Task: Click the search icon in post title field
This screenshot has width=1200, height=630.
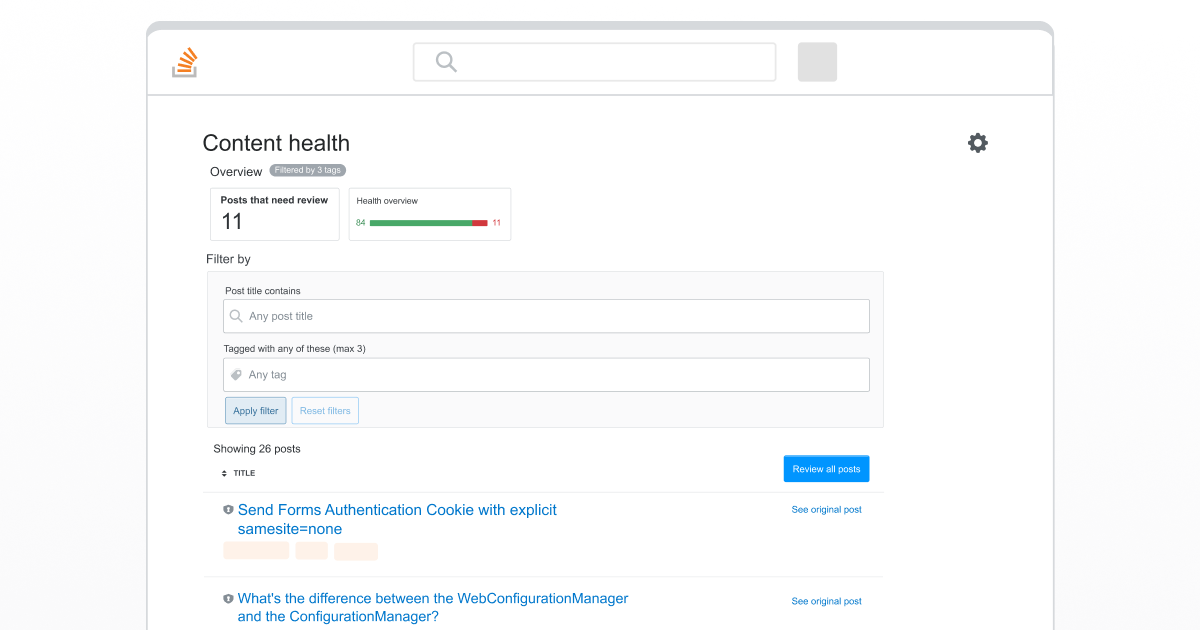Action: (236, 316)
